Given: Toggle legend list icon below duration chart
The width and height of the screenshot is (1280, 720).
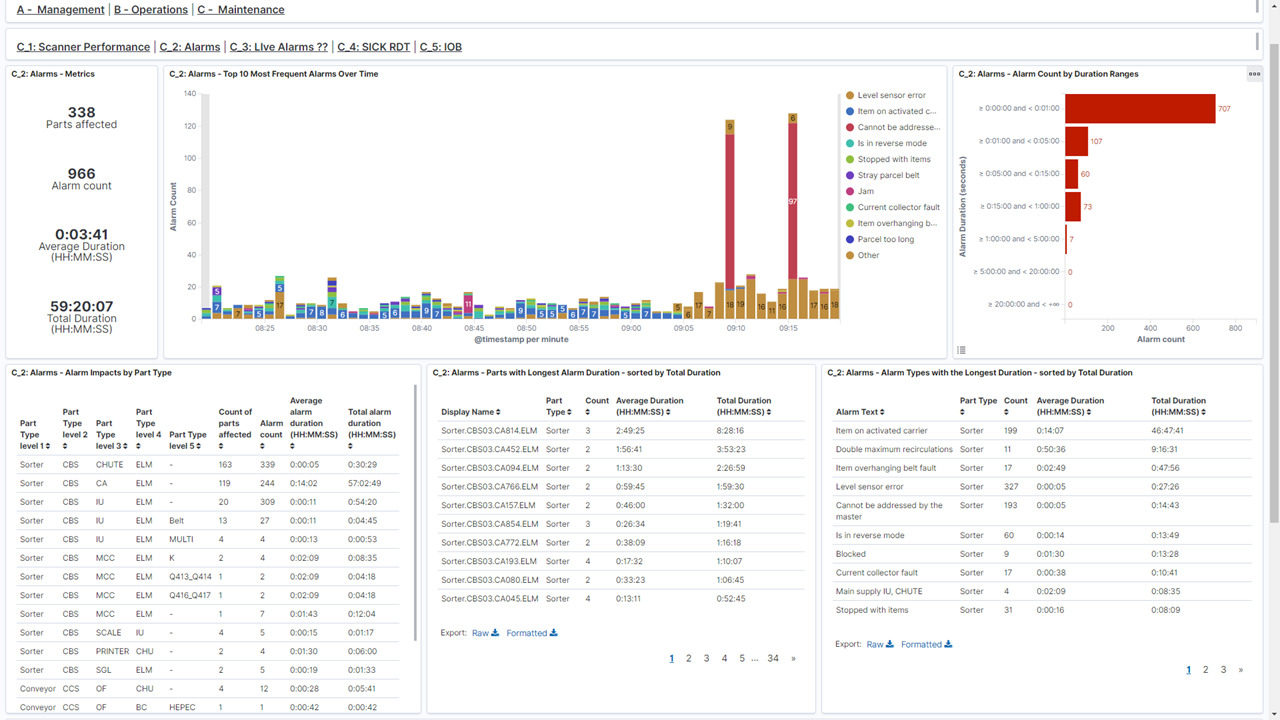Looking at the screenshot, I should click(962, 349).
